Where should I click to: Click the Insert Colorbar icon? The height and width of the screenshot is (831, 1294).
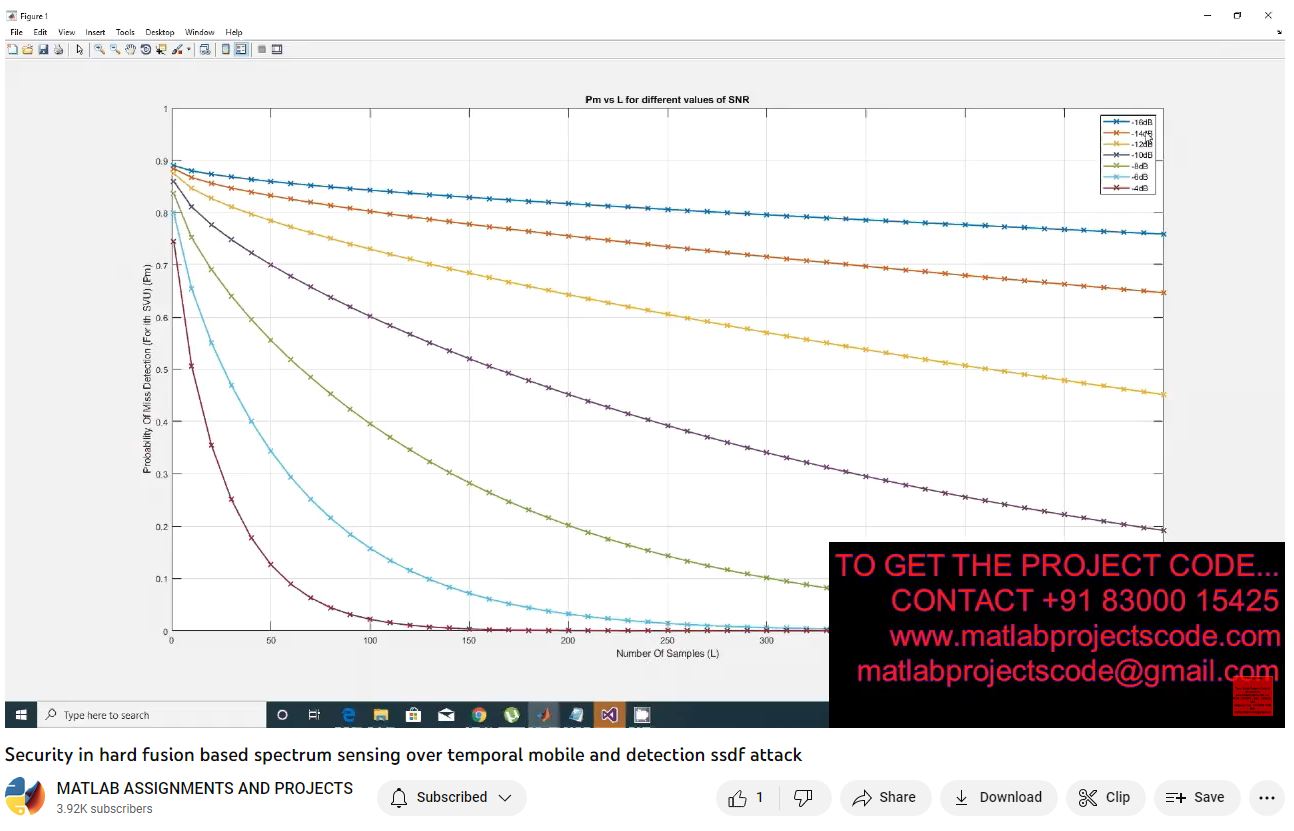[226, 49]
